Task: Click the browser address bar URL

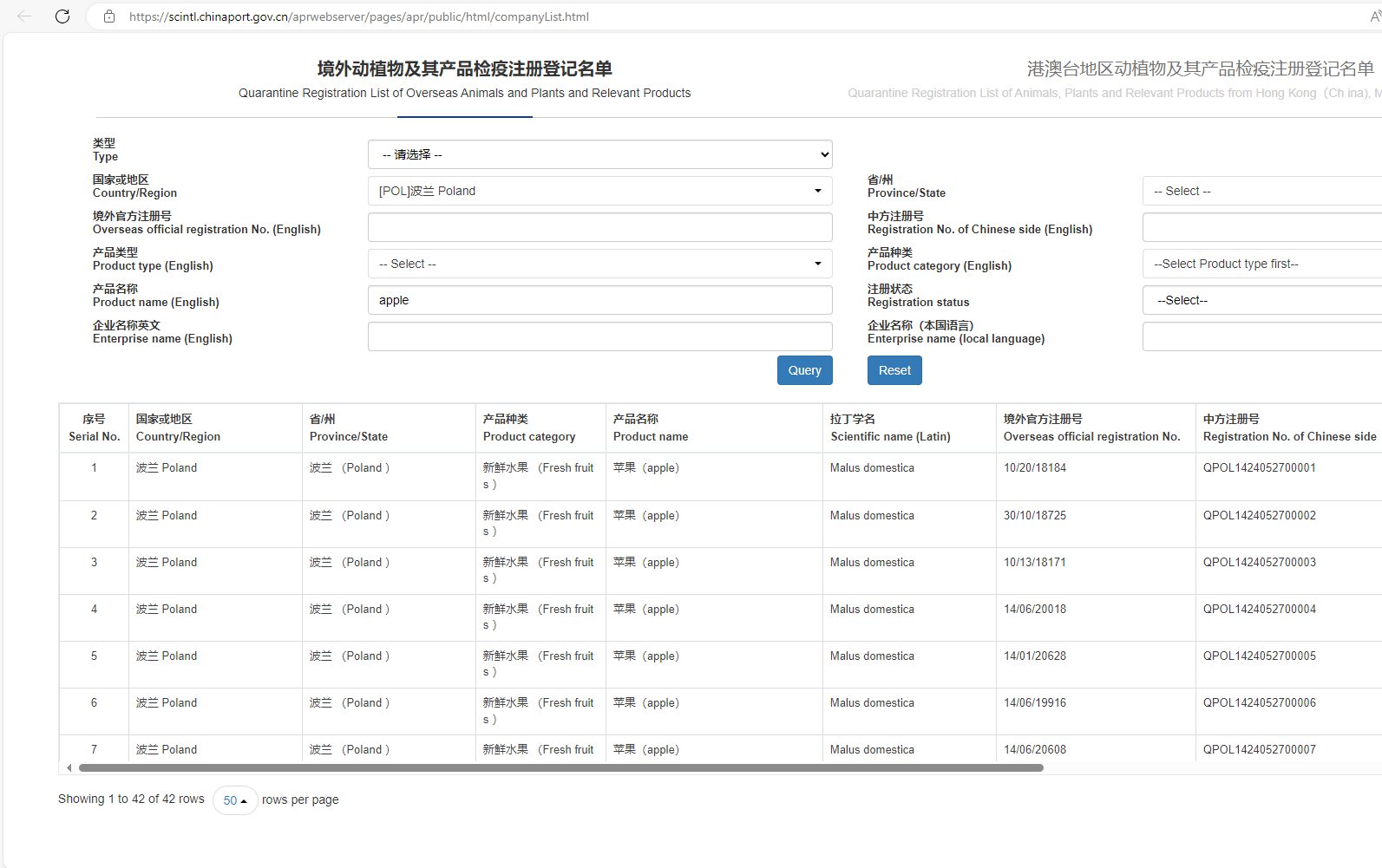Action: pos(359,16)
